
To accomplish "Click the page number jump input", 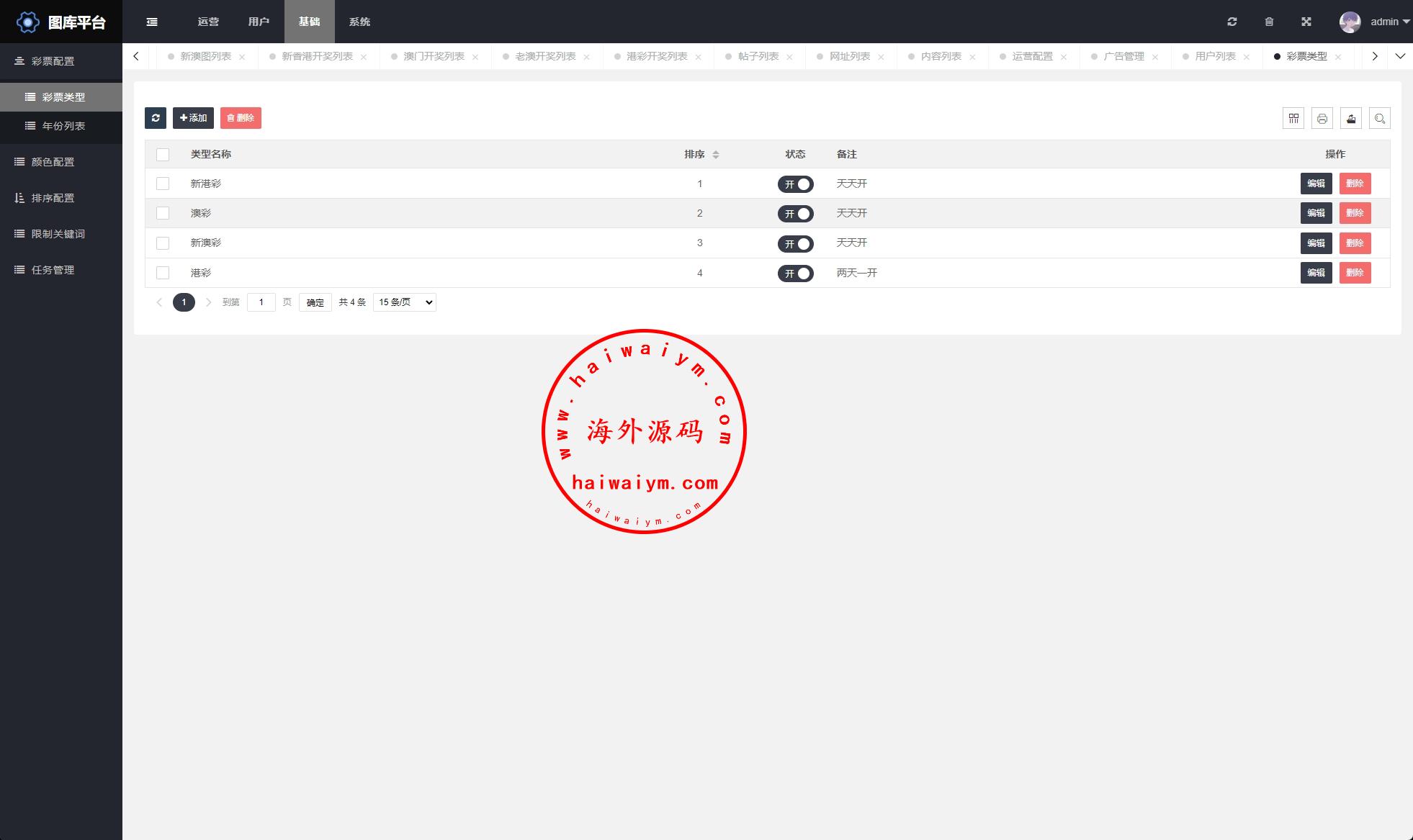I will coord(261,302).
